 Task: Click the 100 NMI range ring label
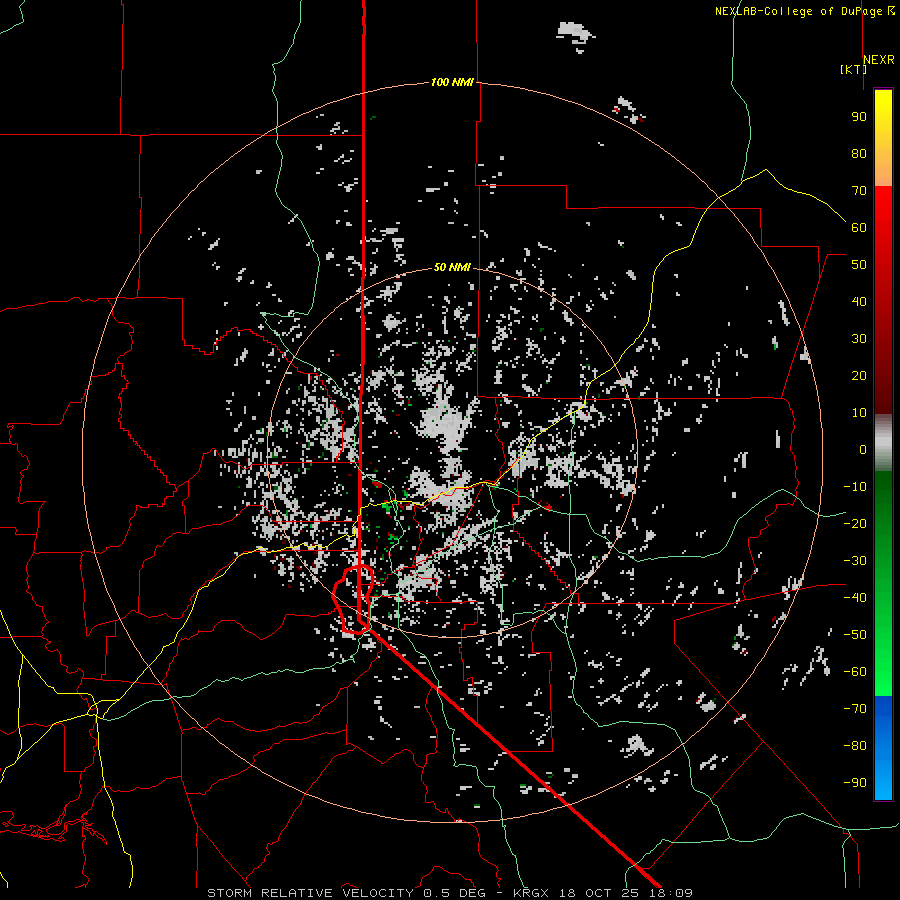(452, 82)
